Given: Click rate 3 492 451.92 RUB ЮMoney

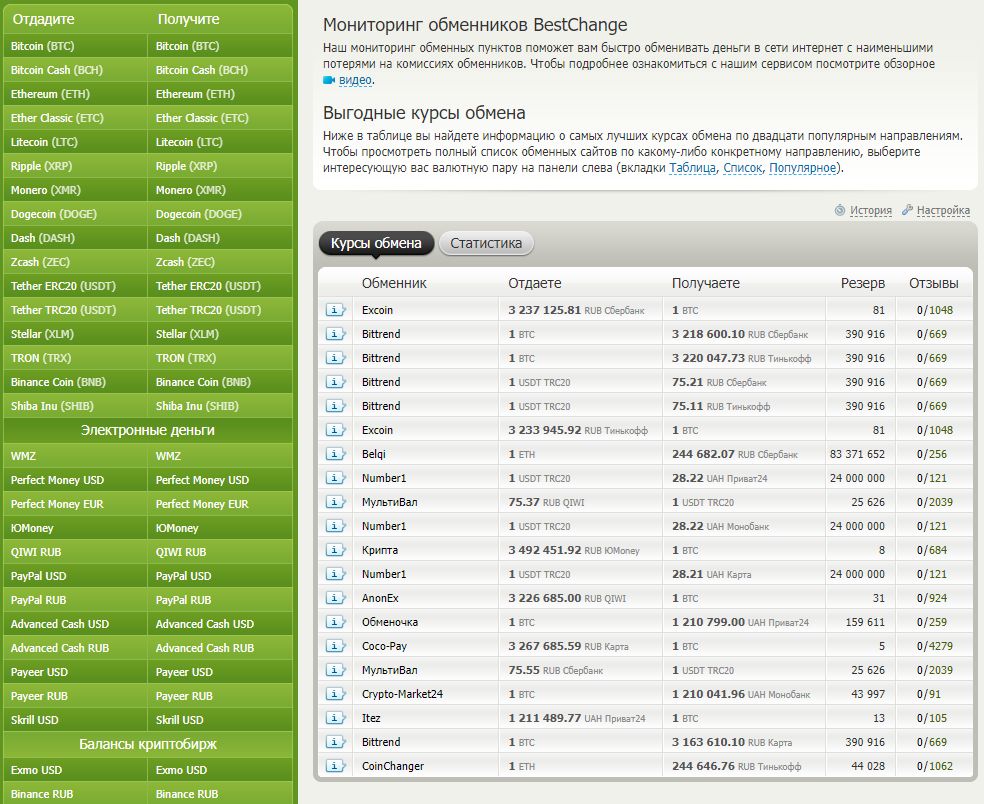Looking at the screenshot, I should tap(574, 550).
